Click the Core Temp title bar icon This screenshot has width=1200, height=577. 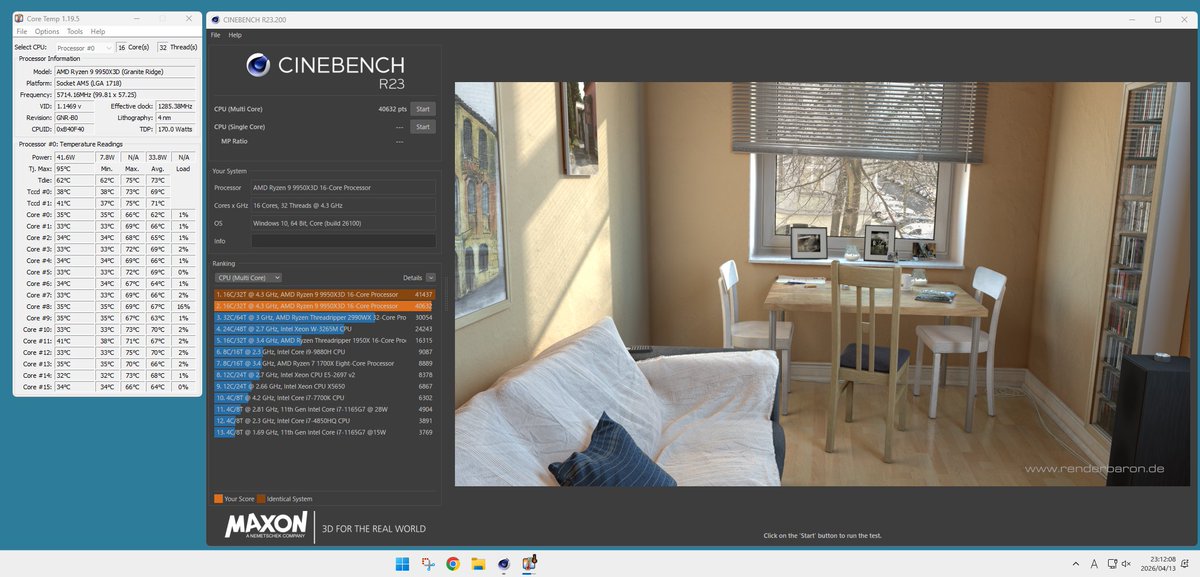(19, 19)
